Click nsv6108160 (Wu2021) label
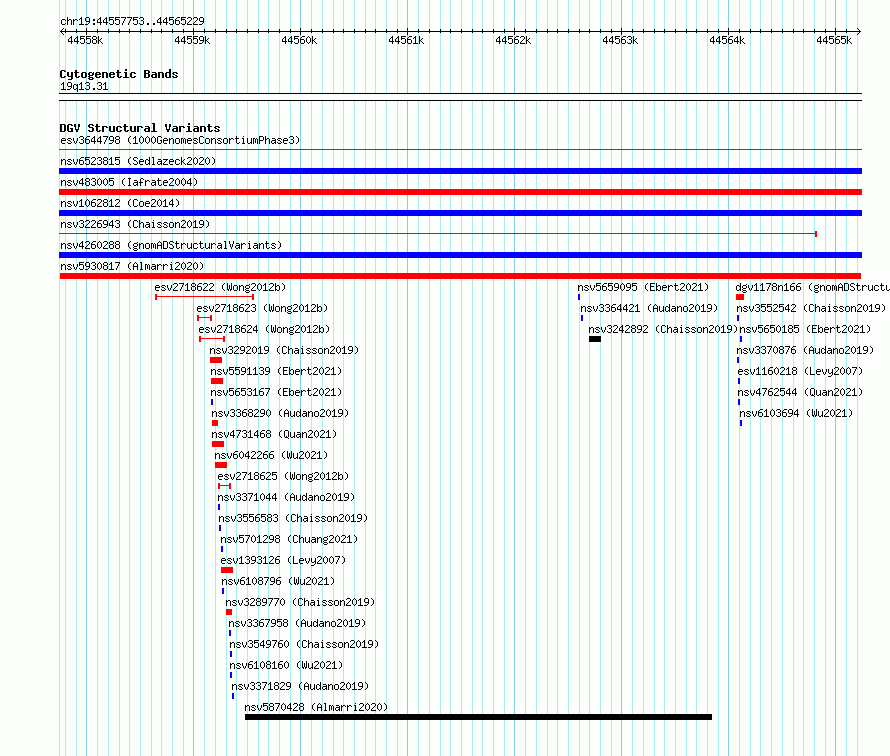890x756 pixels. click(x=286, y=665)
